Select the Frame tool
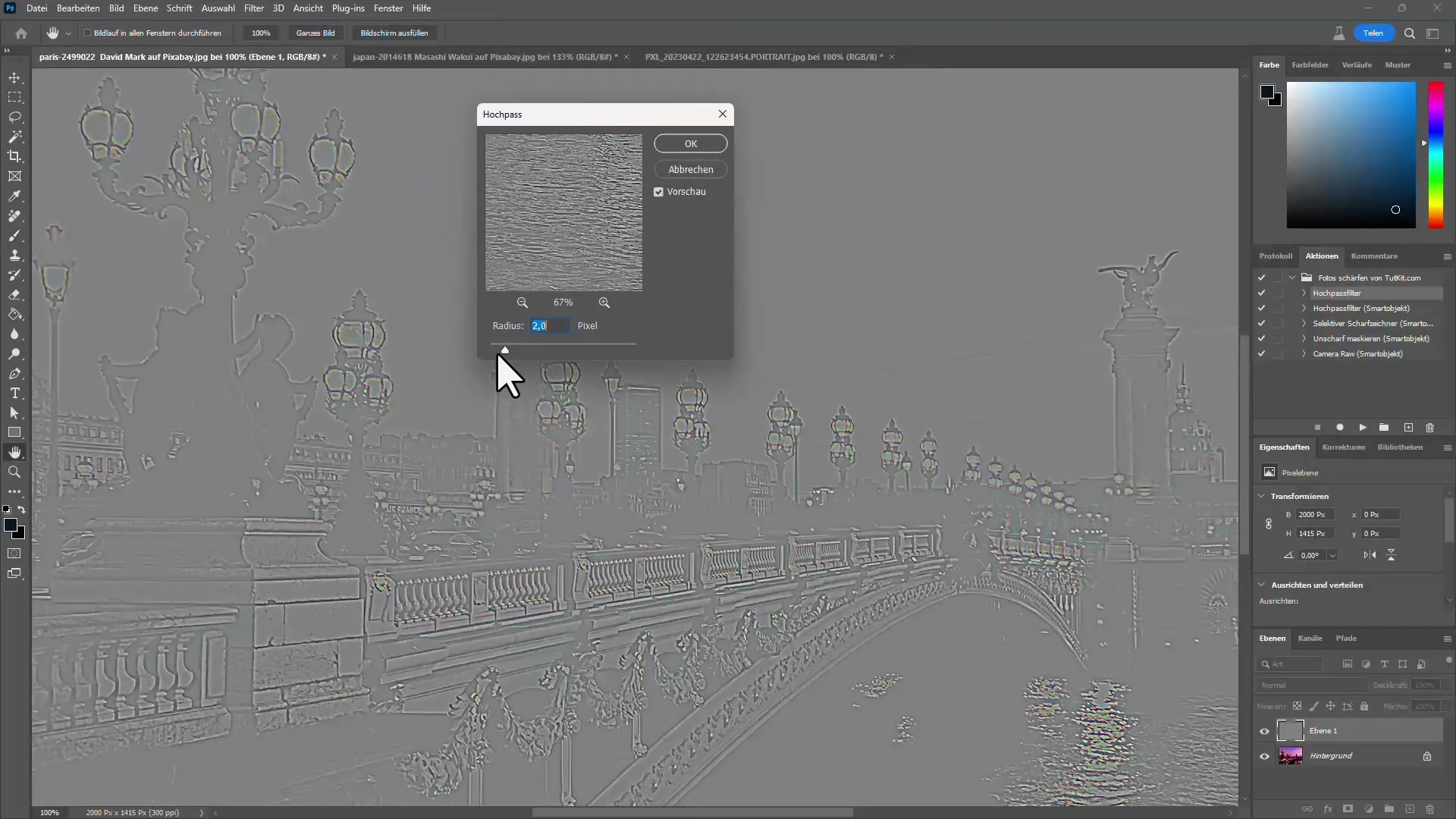Viewport: 1456px width, 819px height. pyautogui.click(x=14, y=176)
